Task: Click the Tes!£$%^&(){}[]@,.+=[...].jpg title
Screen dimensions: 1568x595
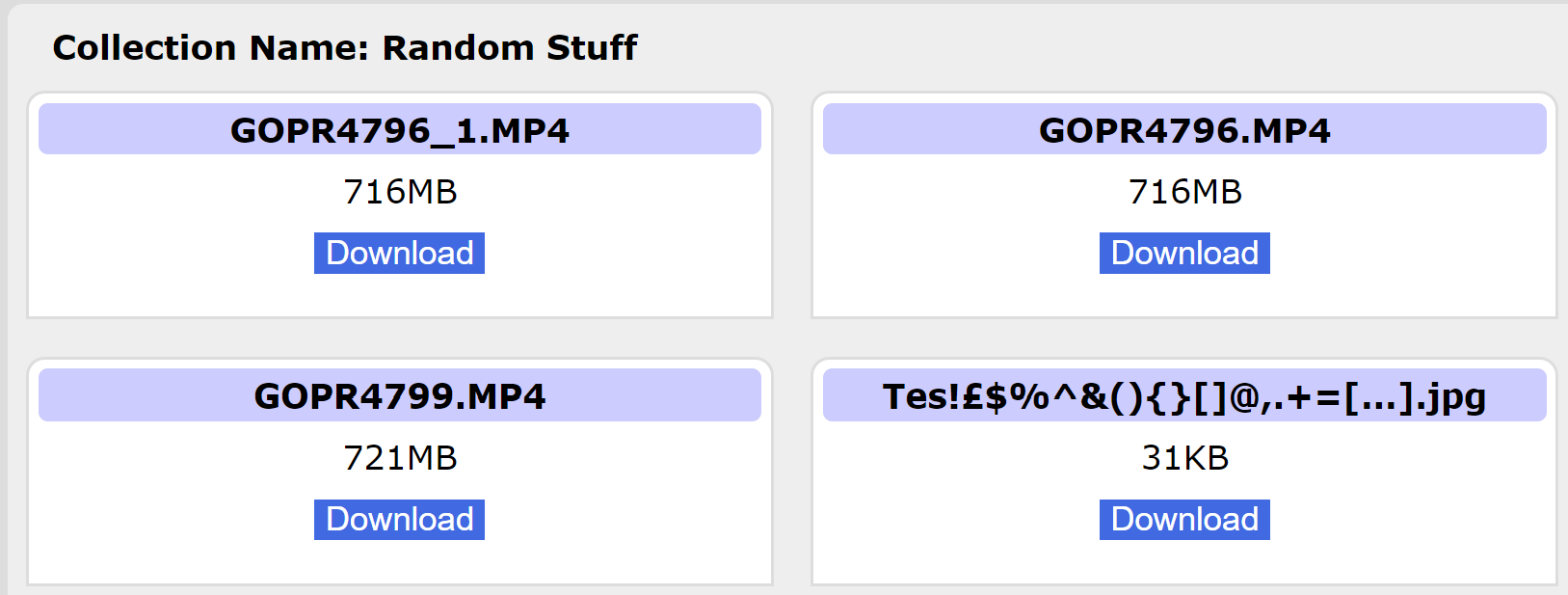Action: (x=1183, y=396)
